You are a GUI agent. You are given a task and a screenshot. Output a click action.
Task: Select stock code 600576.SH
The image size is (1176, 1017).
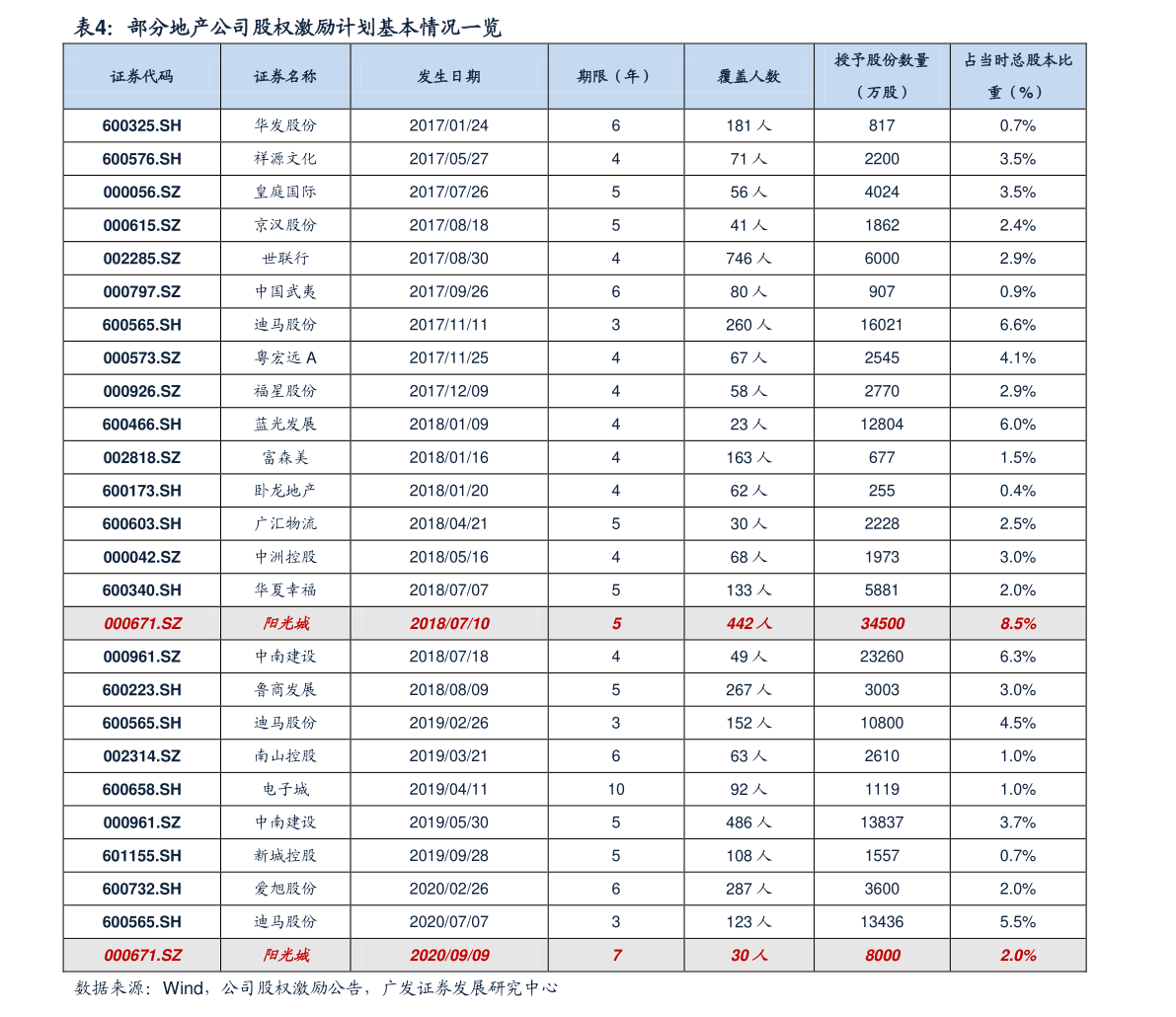pyautogui.click(x=142, y=159)
